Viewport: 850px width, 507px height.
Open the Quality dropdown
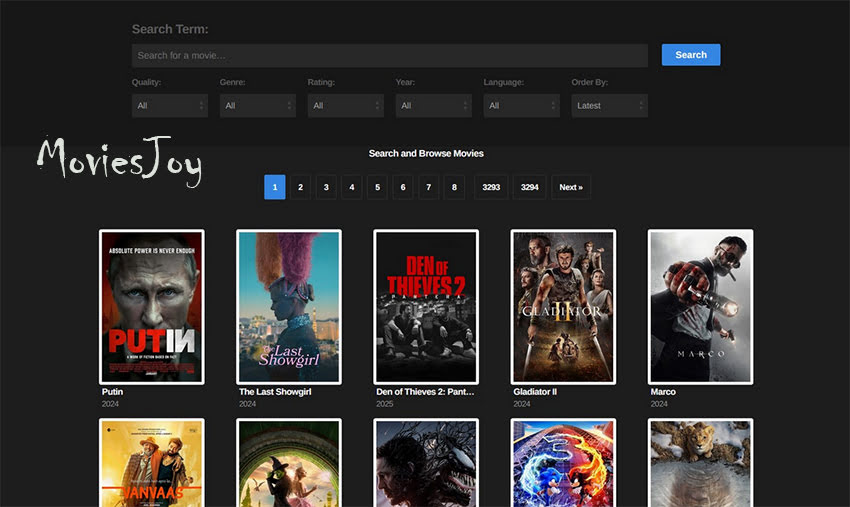(170, 106)
